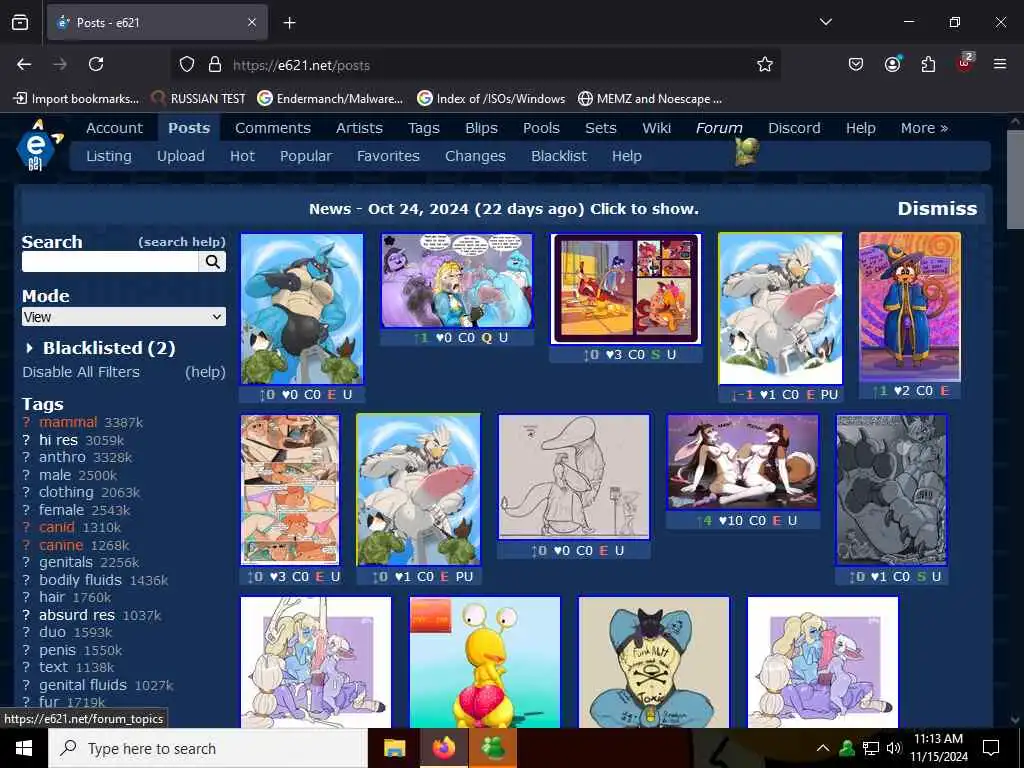Open the wiki question mark beside hair tag
The image size is (1024, 768).
[26, 598]
